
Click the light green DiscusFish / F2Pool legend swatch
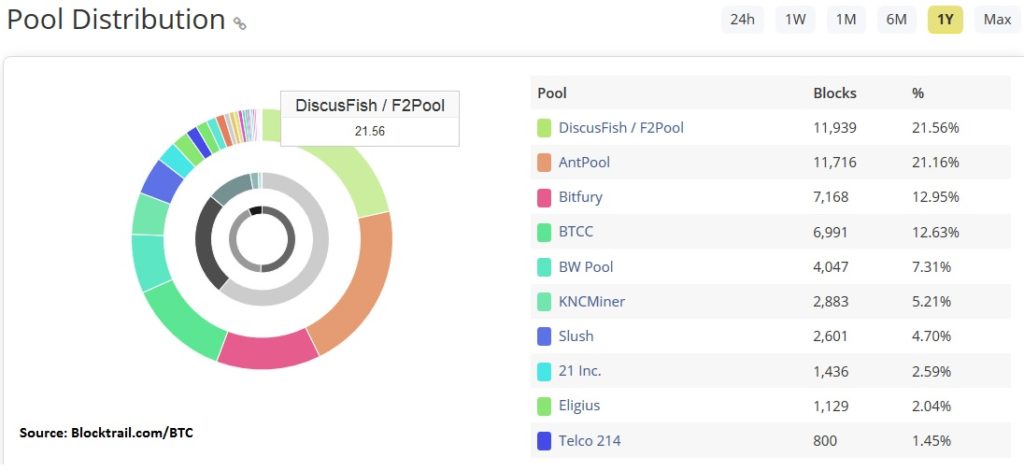click(x=544, y=128)
